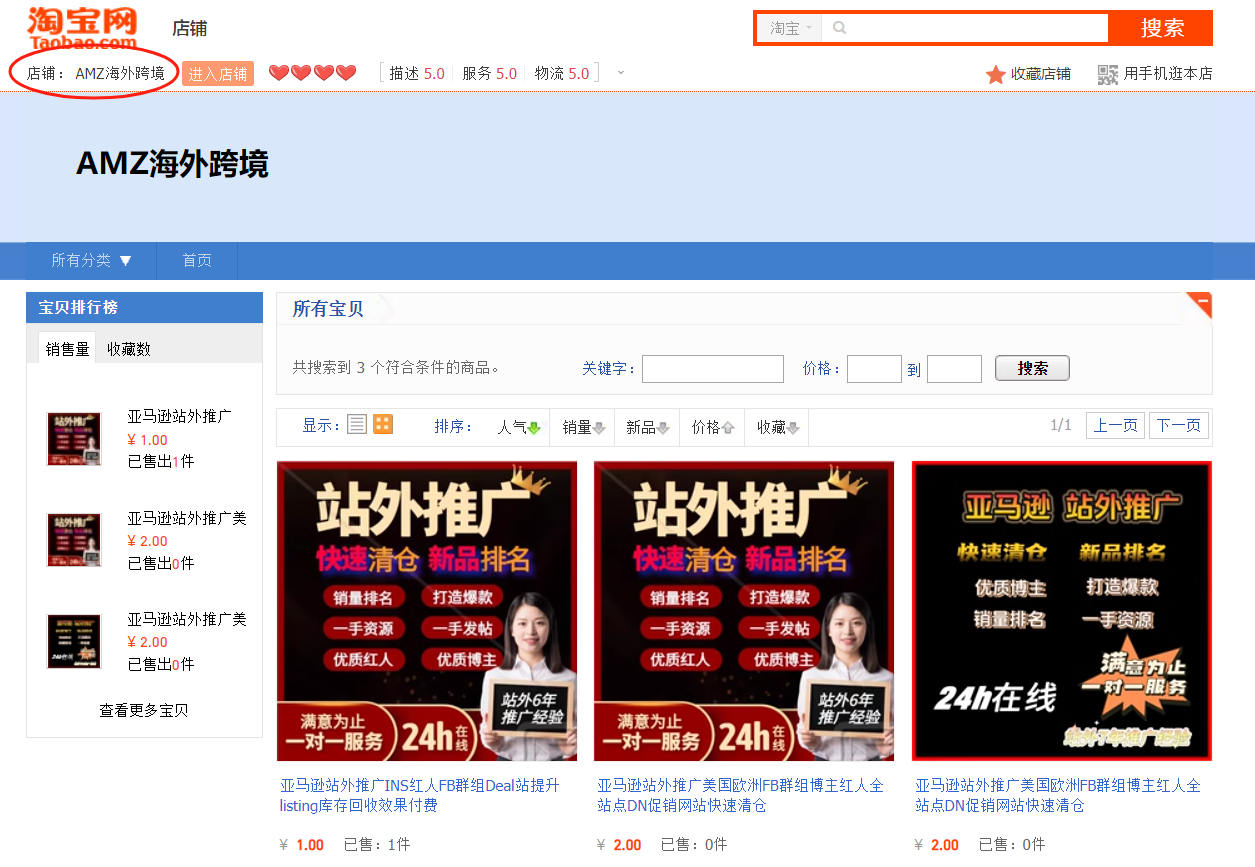
Task: Click the 物流 5.0 rating
Action: click(562, 74)
